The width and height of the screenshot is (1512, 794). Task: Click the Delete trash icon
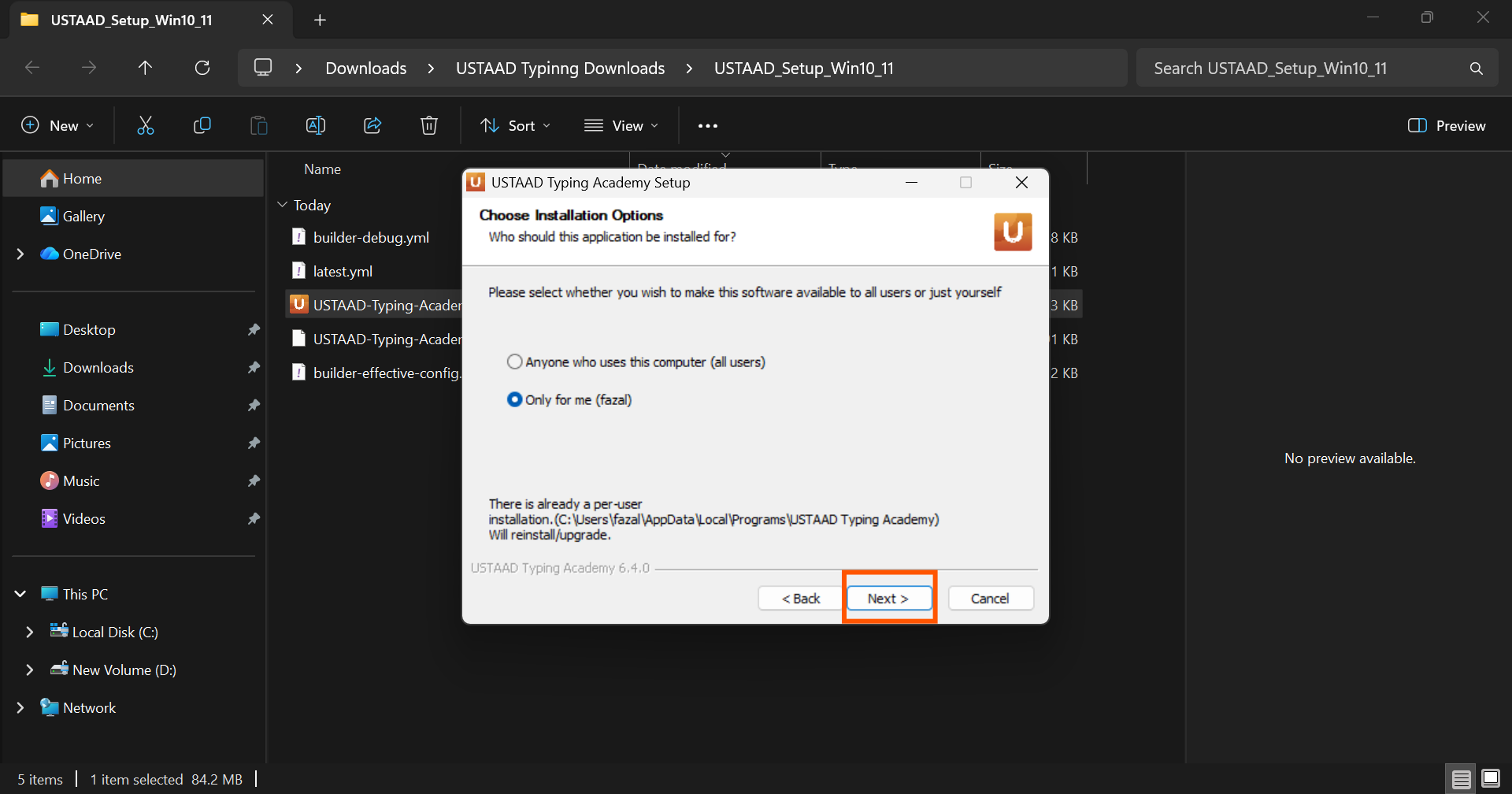click(x=429, y=125)
